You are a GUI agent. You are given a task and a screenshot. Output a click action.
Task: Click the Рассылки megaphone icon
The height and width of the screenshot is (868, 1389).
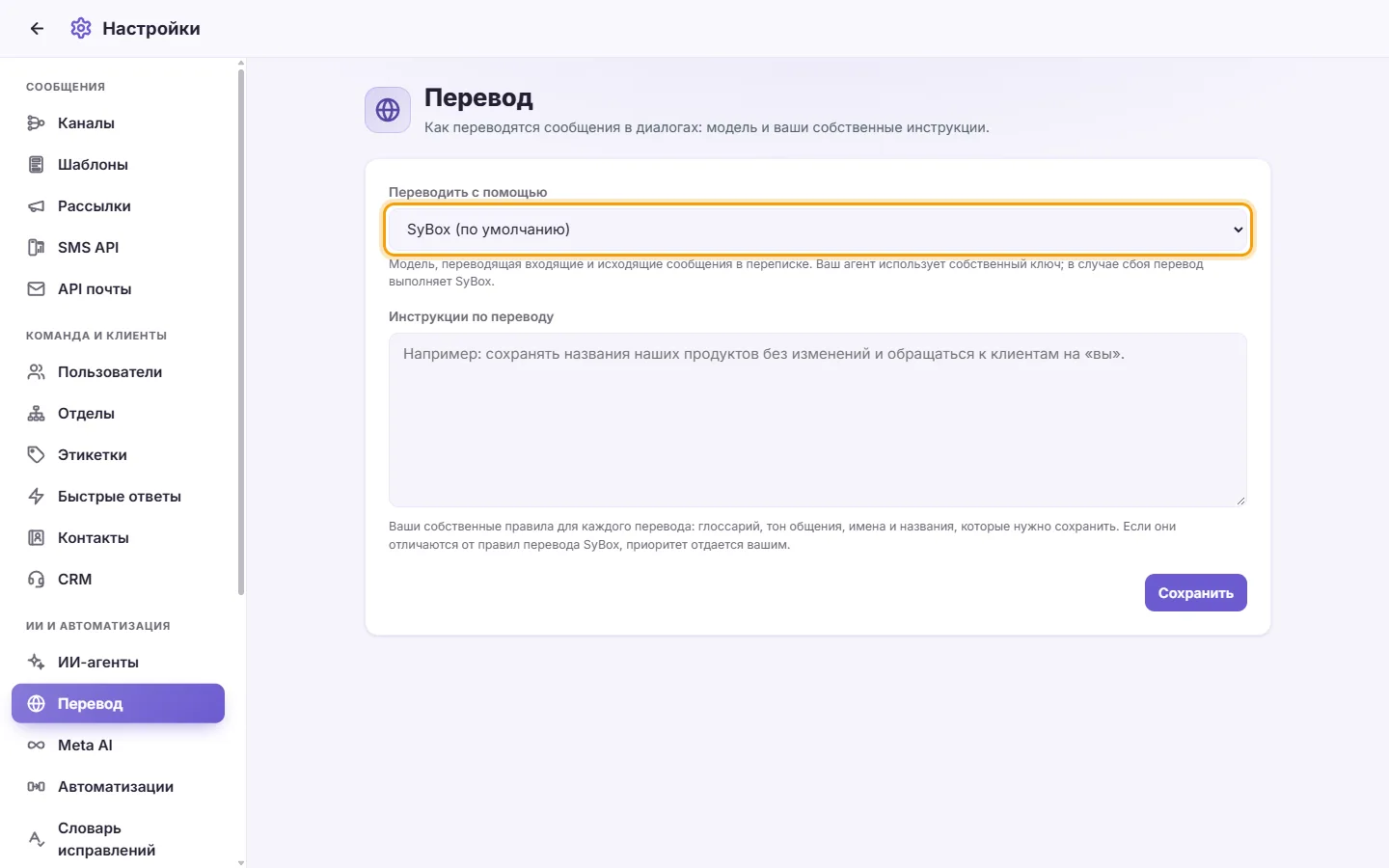(x=37, y=206)
